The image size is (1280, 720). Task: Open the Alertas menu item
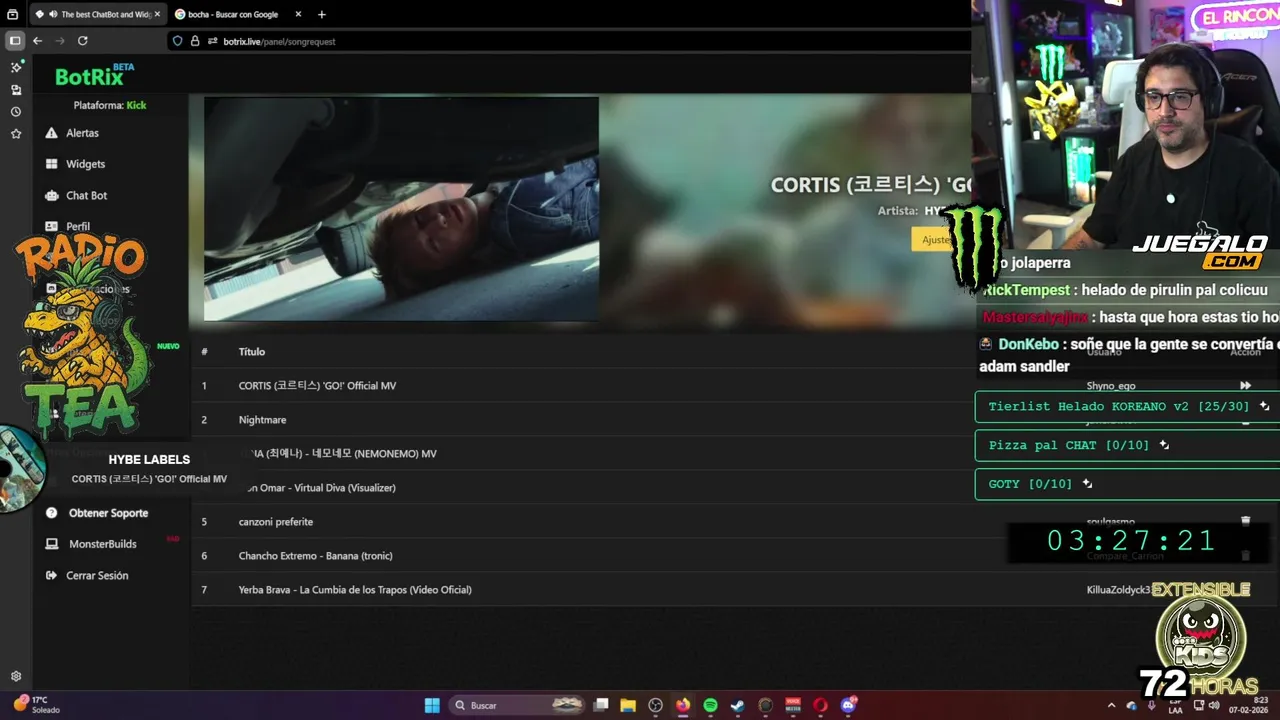coord(82,133)
